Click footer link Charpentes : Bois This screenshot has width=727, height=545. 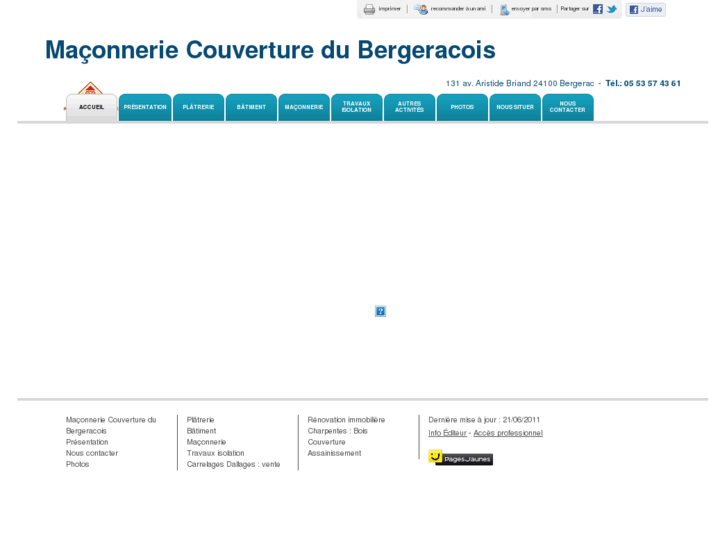(x=338, y=431)
